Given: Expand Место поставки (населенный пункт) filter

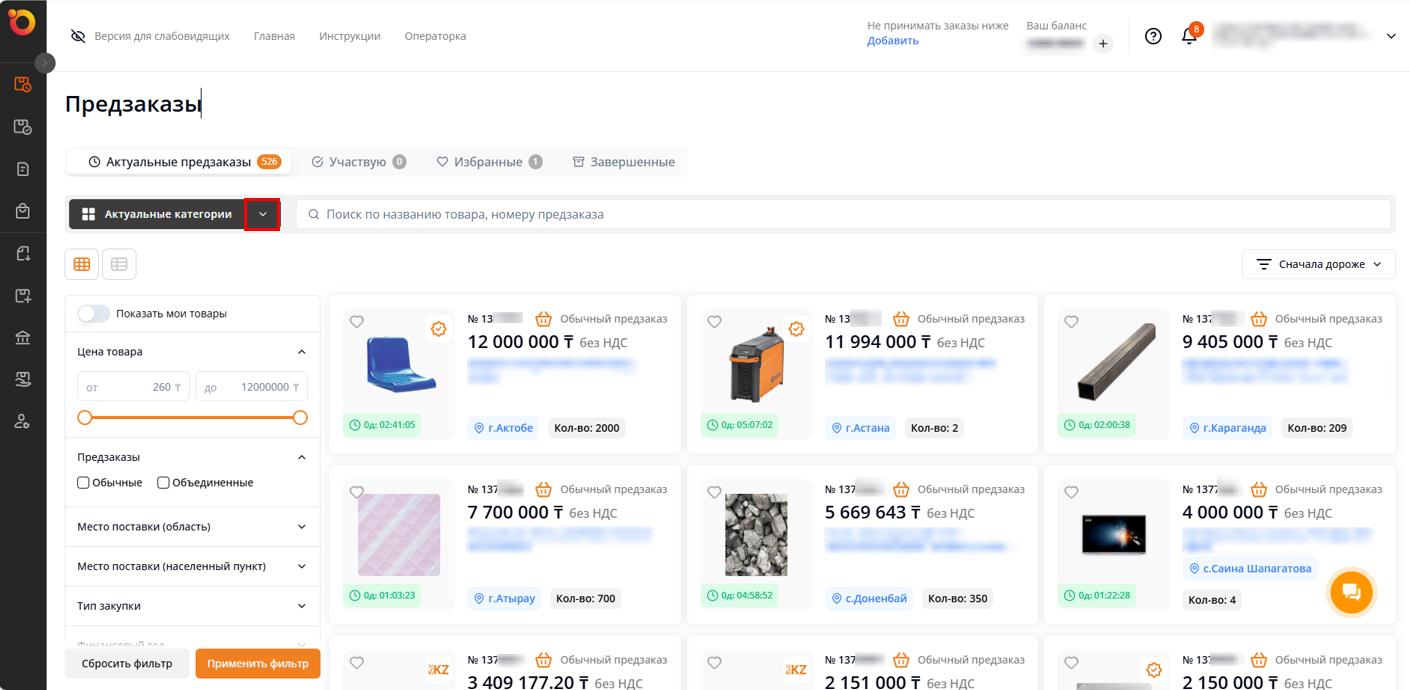Looking at the screenshot, I should point(192,566).
